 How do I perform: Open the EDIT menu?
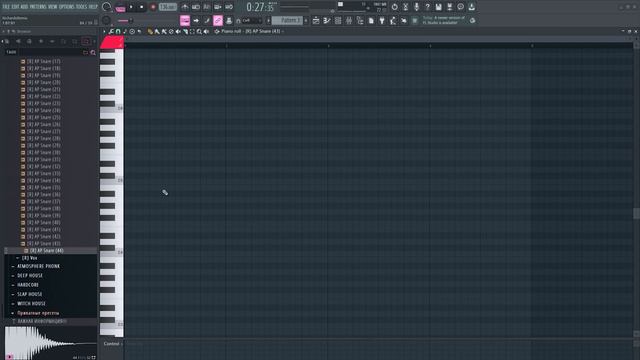(15, 7)
